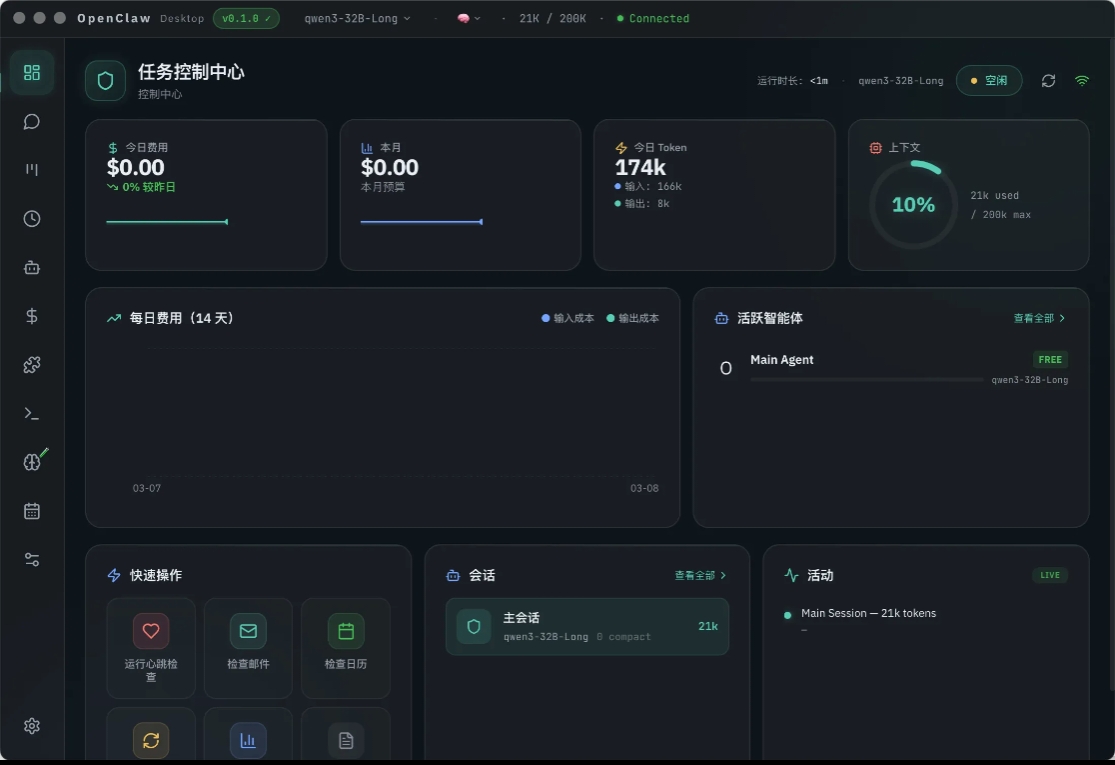
Task: Open the chat bubble icon in sidebar
Action: point(32,121)
